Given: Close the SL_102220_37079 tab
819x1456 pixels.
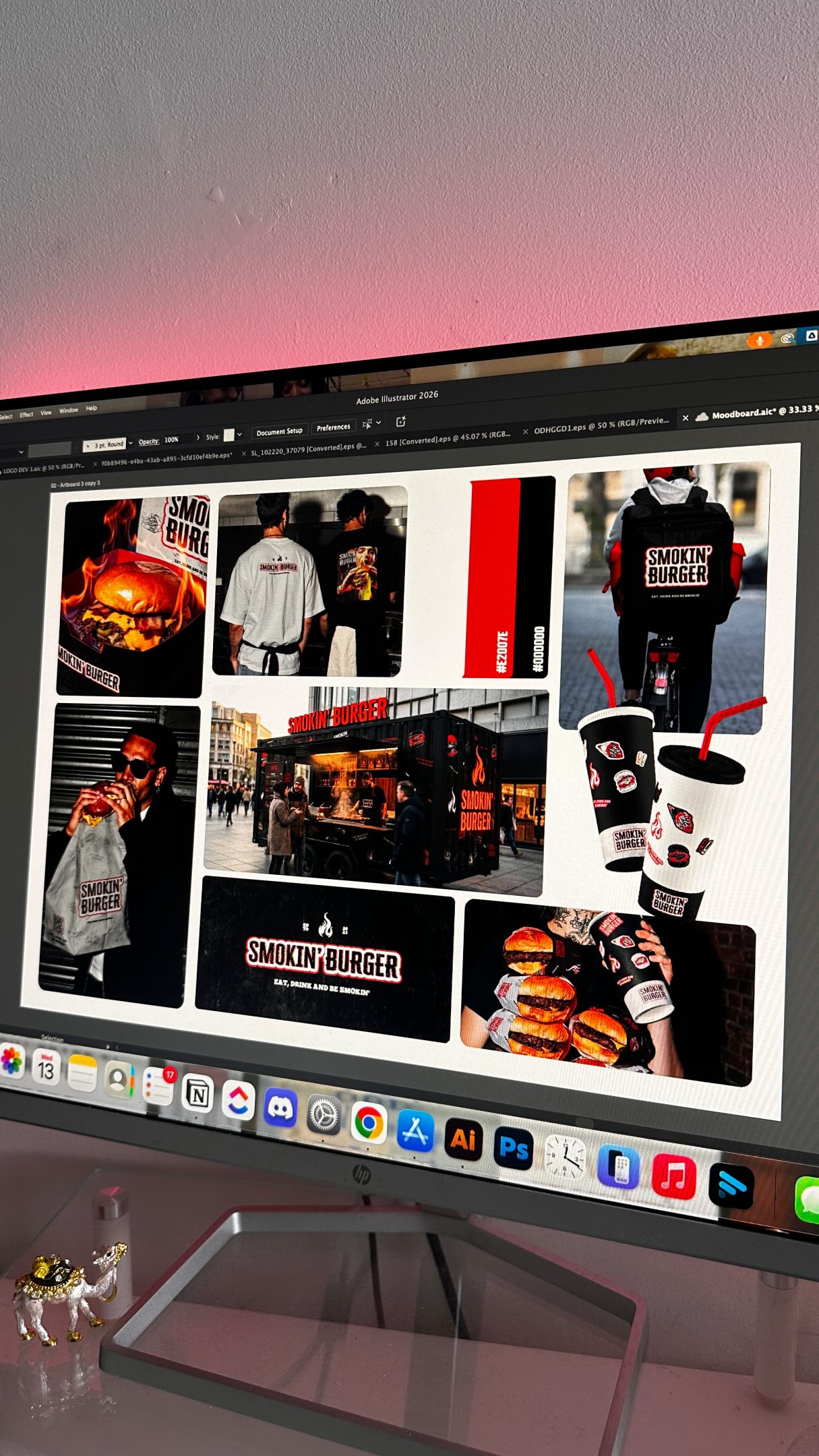Looking at the screenshot, I should pyautogui.click(x=243, y=454).
